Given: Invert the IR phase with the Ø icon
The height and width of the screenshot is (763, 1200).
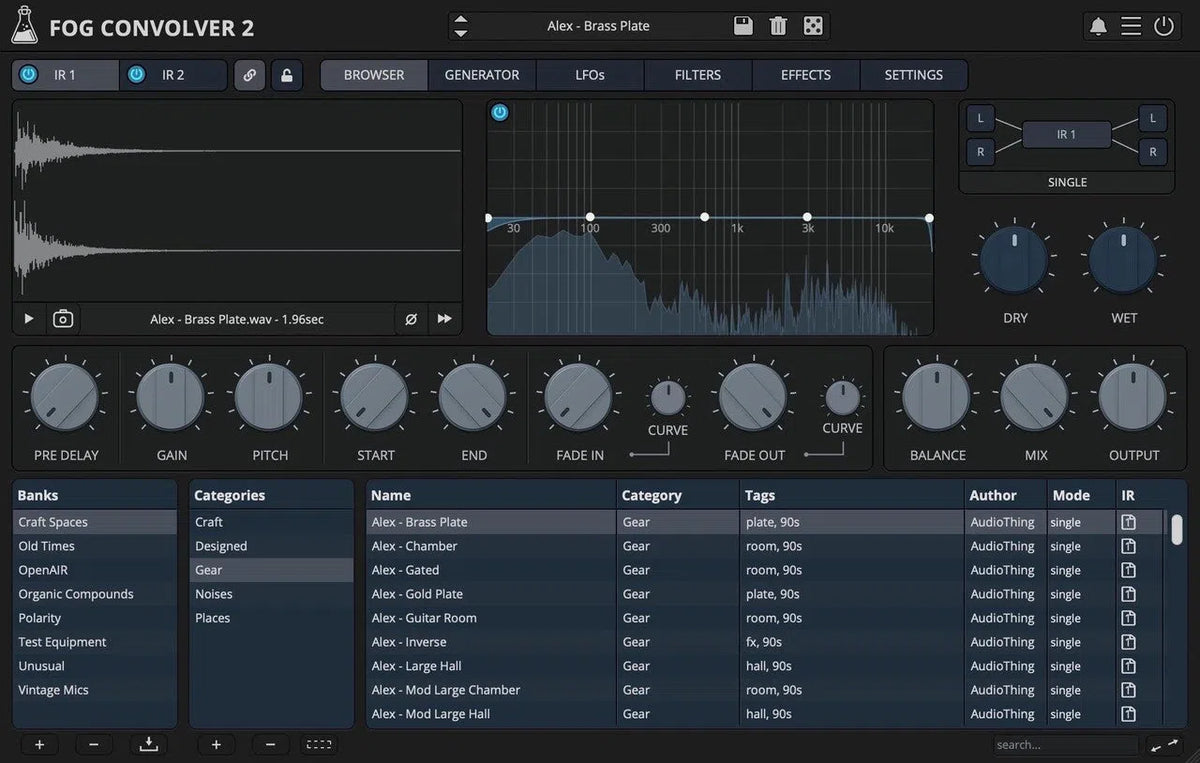Looking at the screenshot, I should pos(410,318).
